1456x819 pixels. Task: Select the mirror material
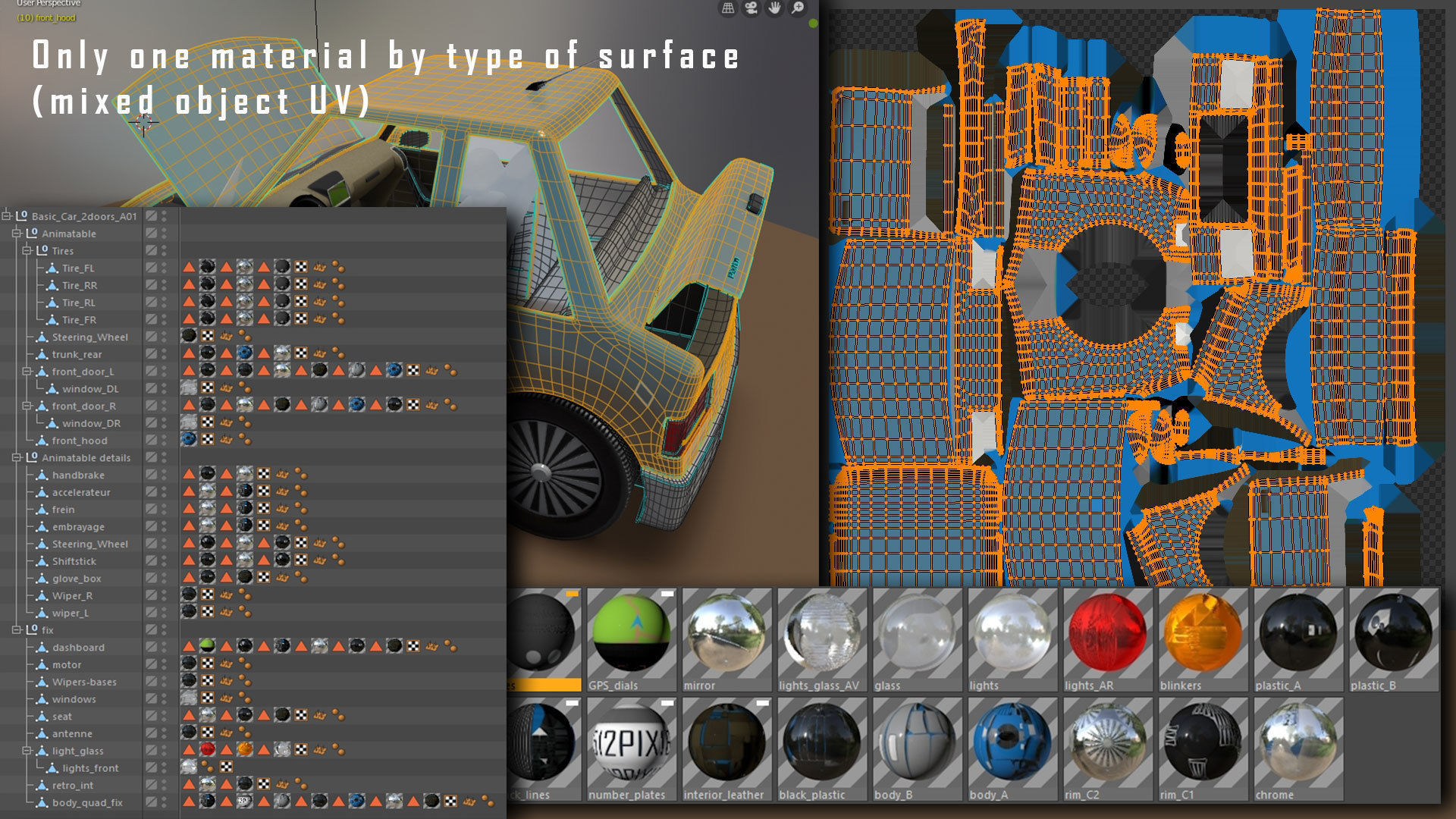(x=726, y=639)
